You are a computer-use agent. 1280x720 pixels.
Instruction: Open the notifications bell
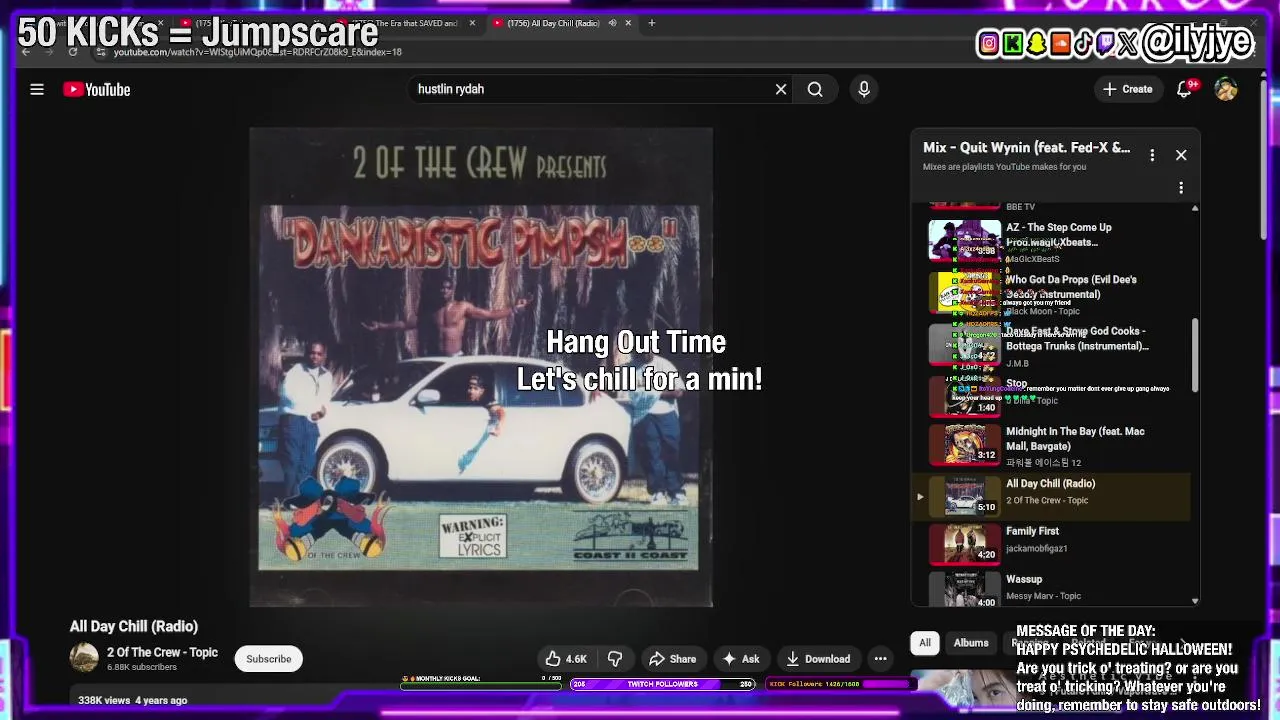[1184, 89]
